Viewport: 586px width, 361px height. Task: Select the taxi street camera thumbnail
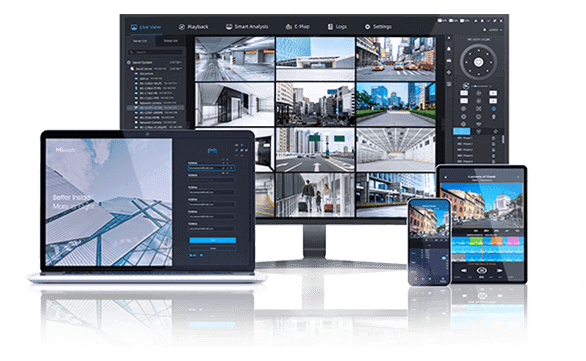pyautogui.click(x=395, y=58)
